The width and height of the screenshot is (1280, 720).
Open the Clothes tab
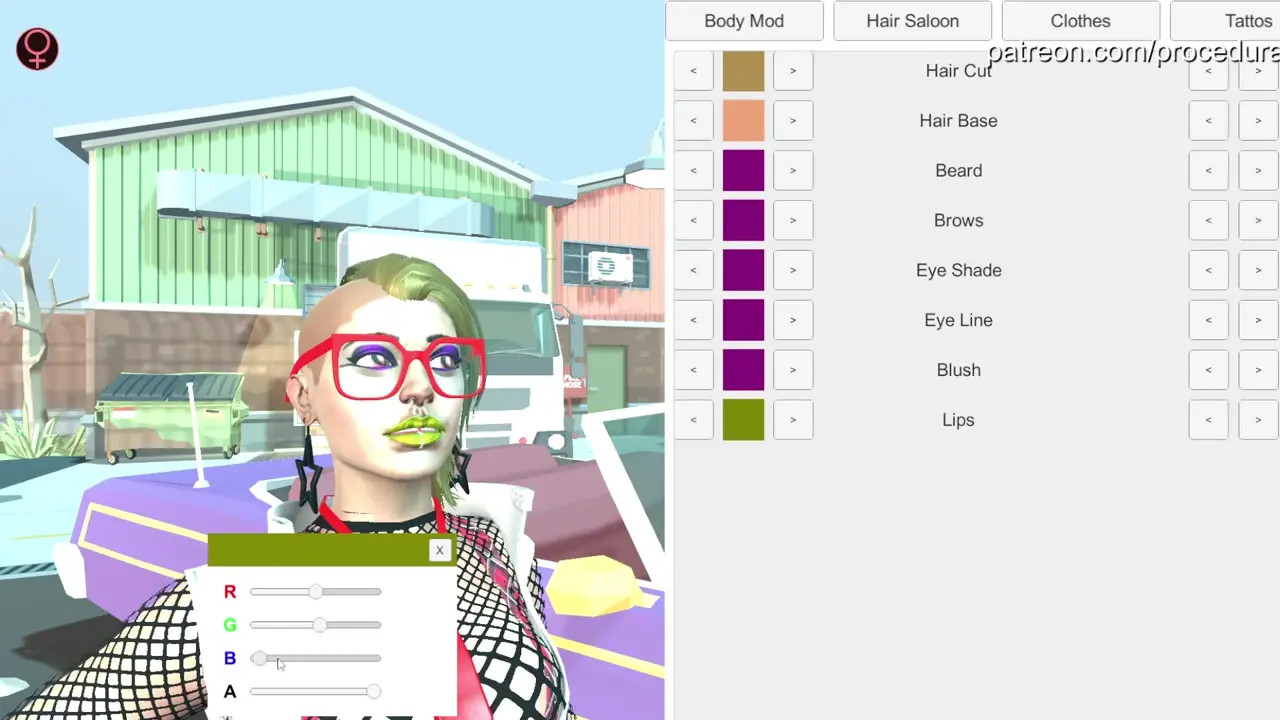(x=1080, y=21)
